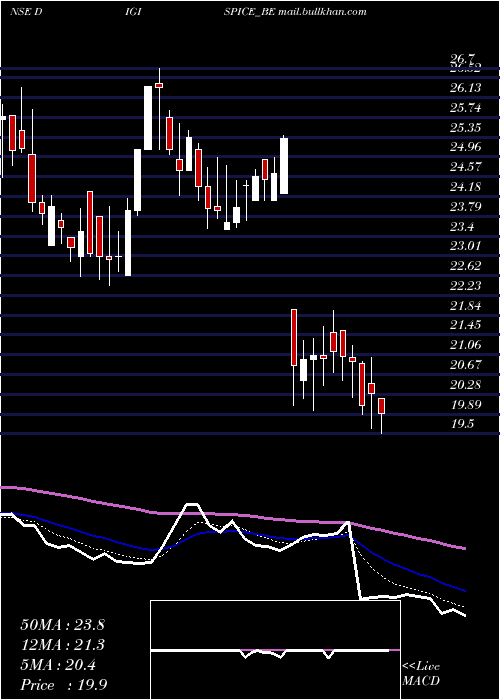Viewport: 500px width, 700px height.
Task: Click the 24.18 price axis label
Action: point(466,187)
